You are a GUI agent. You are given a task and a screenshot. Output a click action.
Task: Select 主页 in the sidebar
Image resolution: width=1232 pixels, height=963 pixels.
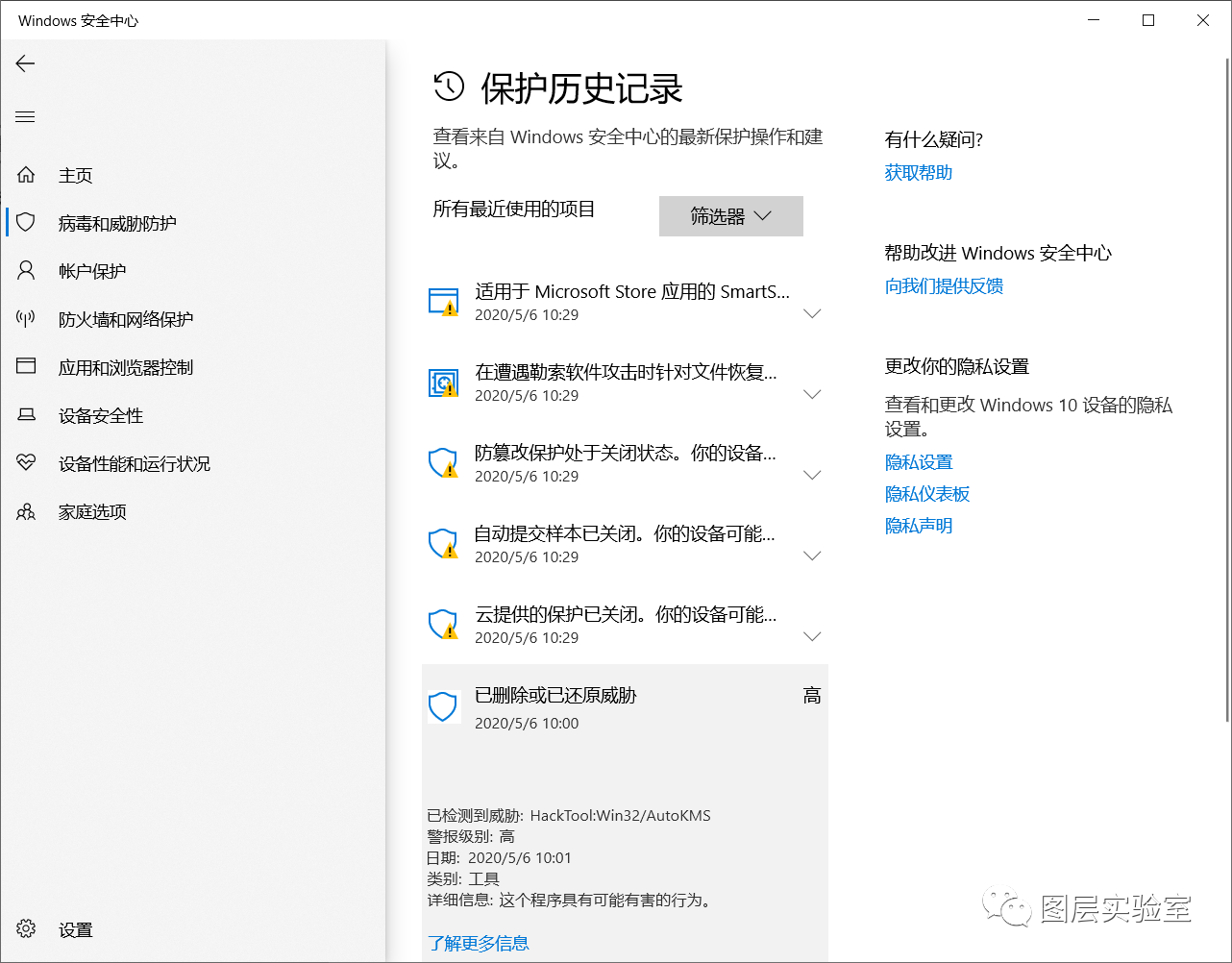pos(76,176)
